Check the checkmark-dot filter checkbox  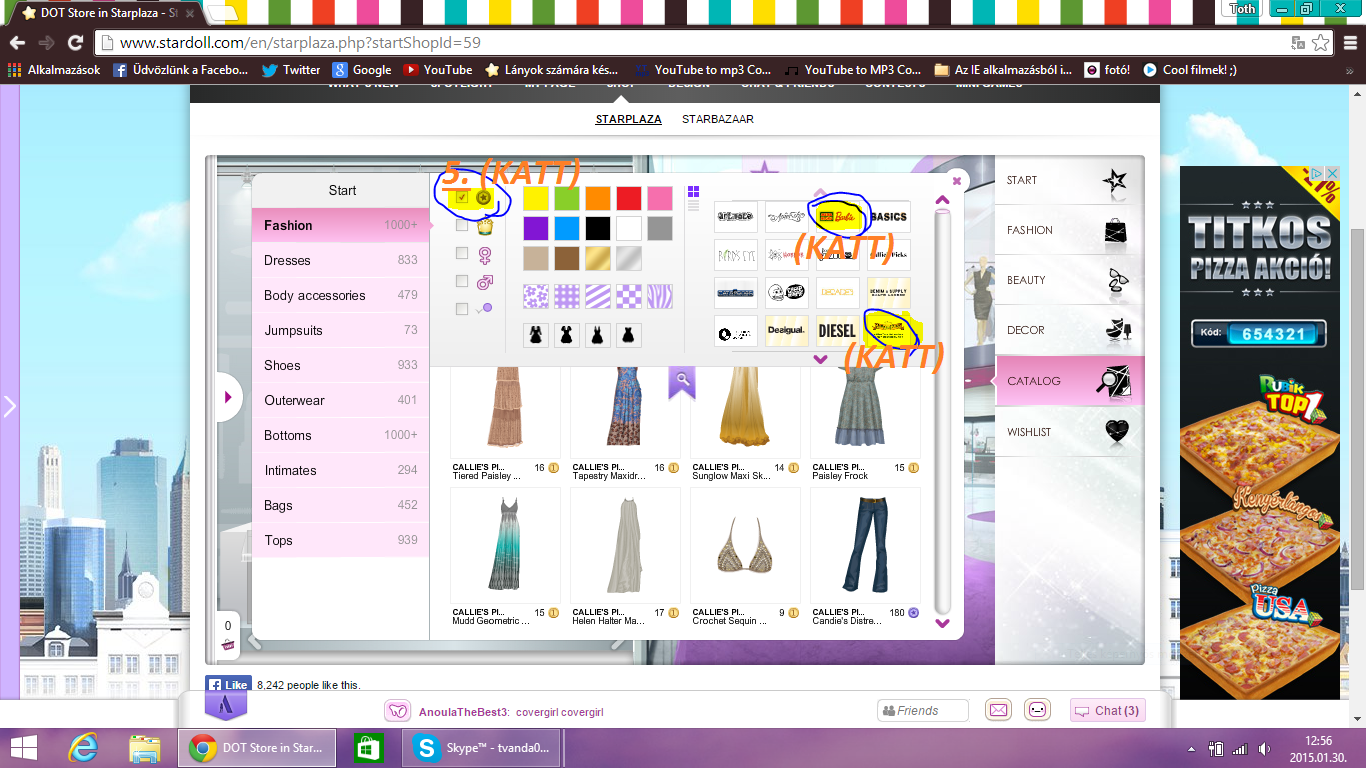[x=462, y=309]
